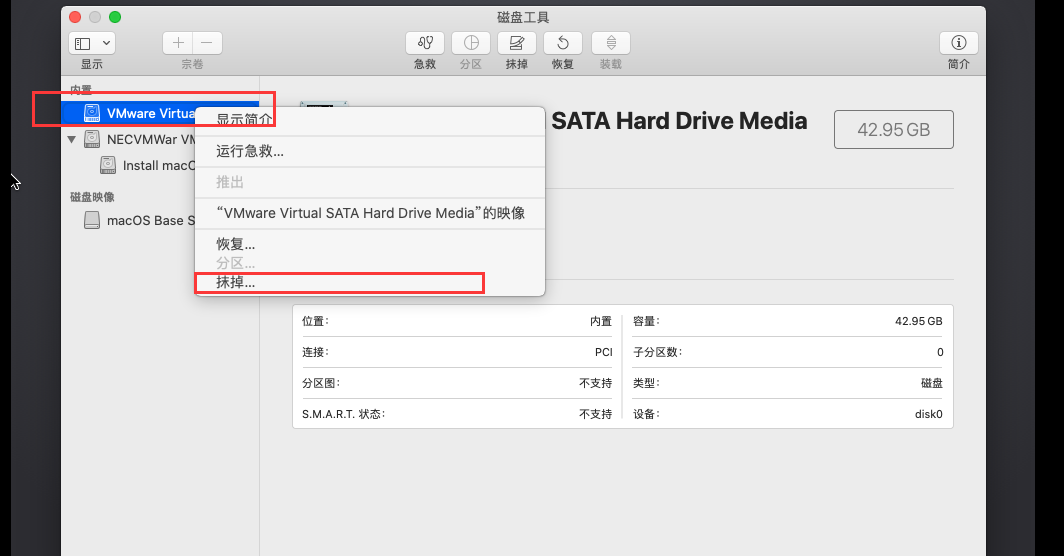
Task: Choose the disk image (的映像) menu entry
Action: pos(370,213)
